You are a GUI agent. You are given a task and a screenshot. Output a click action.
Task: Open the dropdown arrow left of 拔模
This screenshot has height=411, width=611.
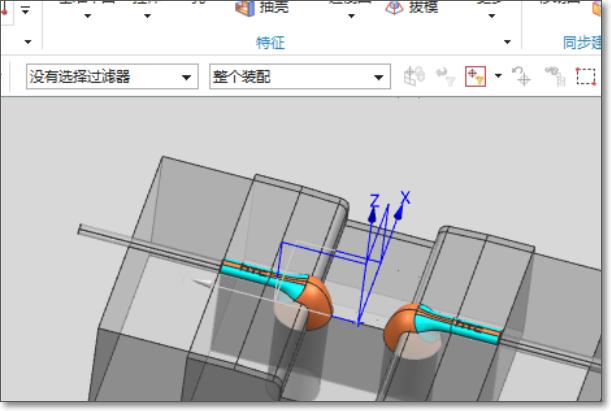(351, 16)
